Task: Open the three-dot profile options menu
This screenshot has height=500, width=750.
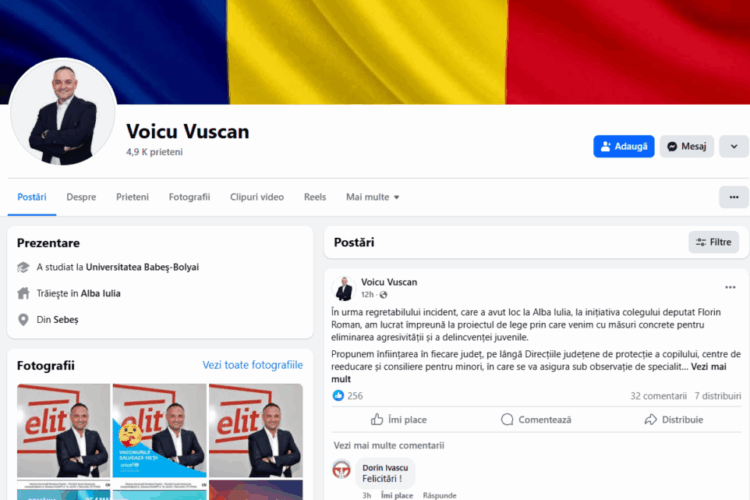Action: [x=734, y=197]
